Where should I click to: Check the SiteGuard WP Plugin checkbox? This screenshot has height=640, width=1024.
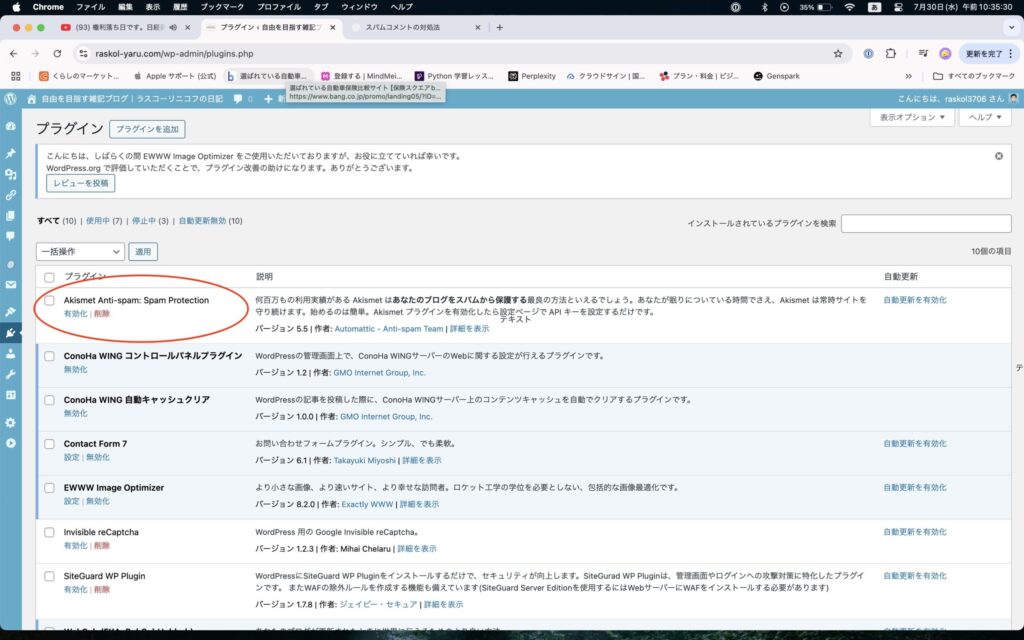(50, 576)
